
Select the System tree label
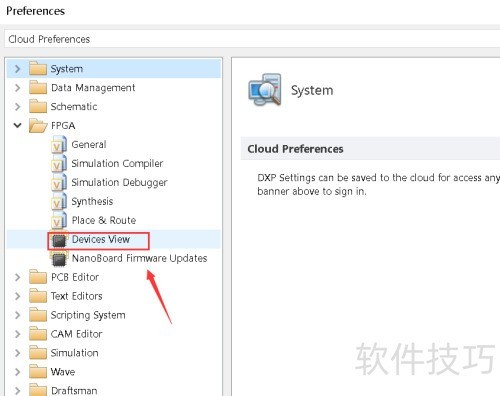coord(67,69)
